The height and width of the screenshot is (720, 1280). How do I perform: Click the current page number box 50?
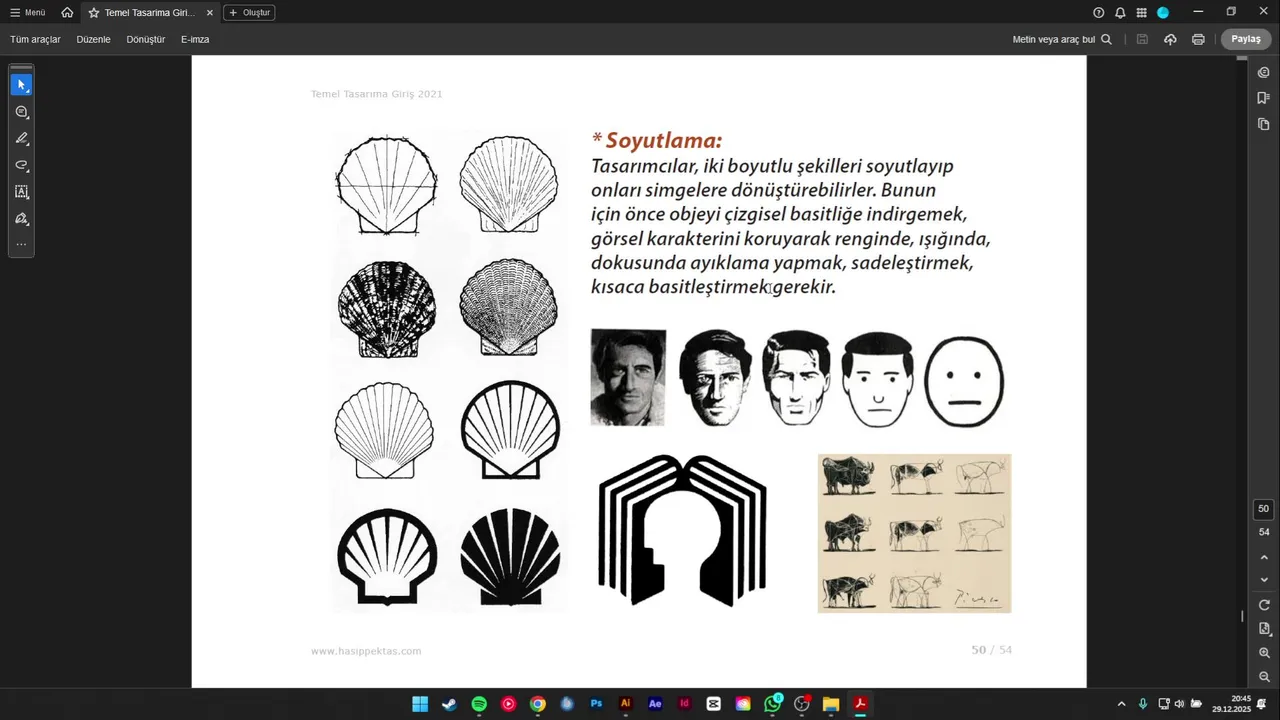tap(1264, 509)
